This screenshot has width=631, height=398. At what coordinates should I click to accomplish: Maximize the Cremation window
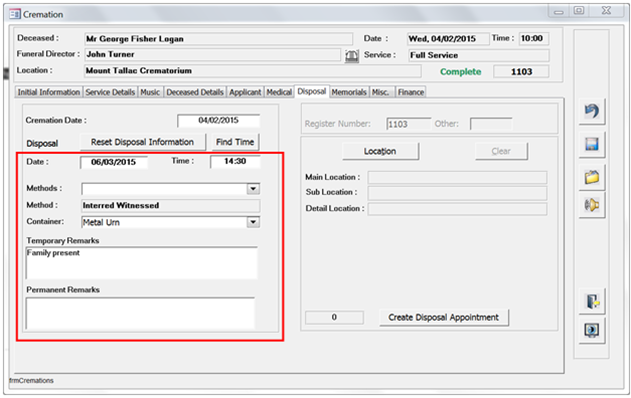tap(579, 11)
